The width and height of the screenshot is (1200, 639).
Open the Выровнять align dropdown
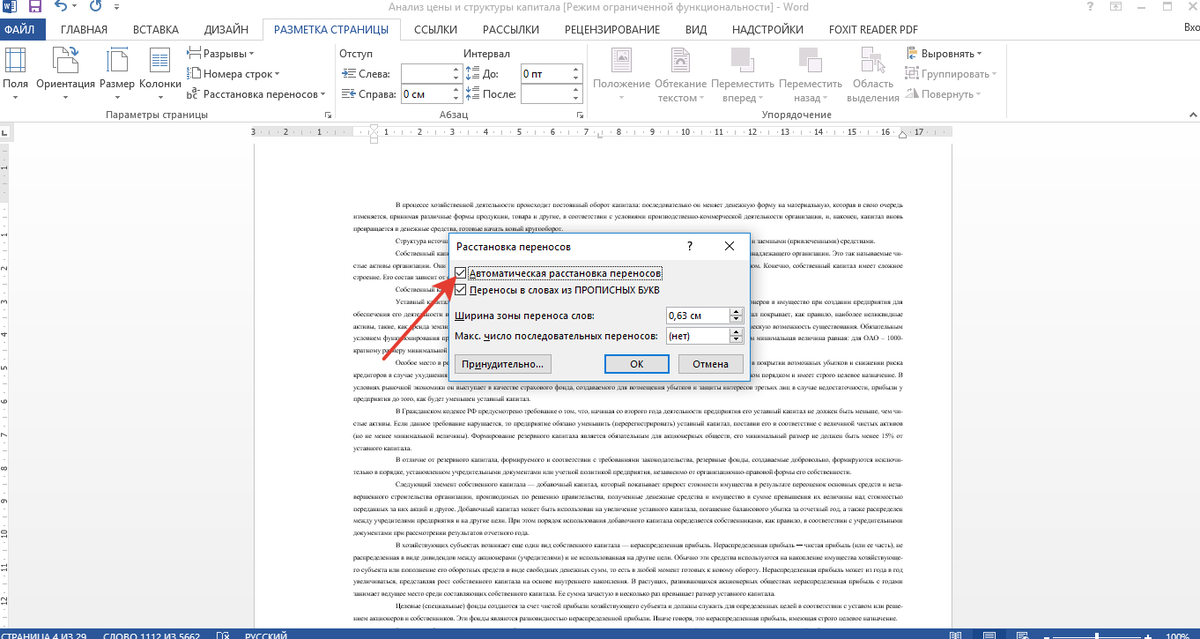click(x=944, y=53)
